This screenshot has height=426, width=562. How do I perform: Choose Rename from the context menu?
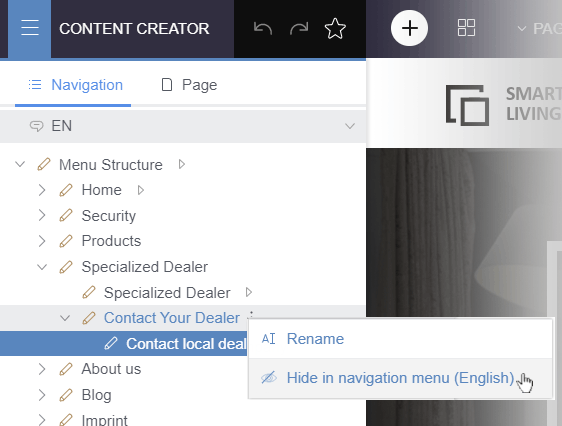point(400,339)
